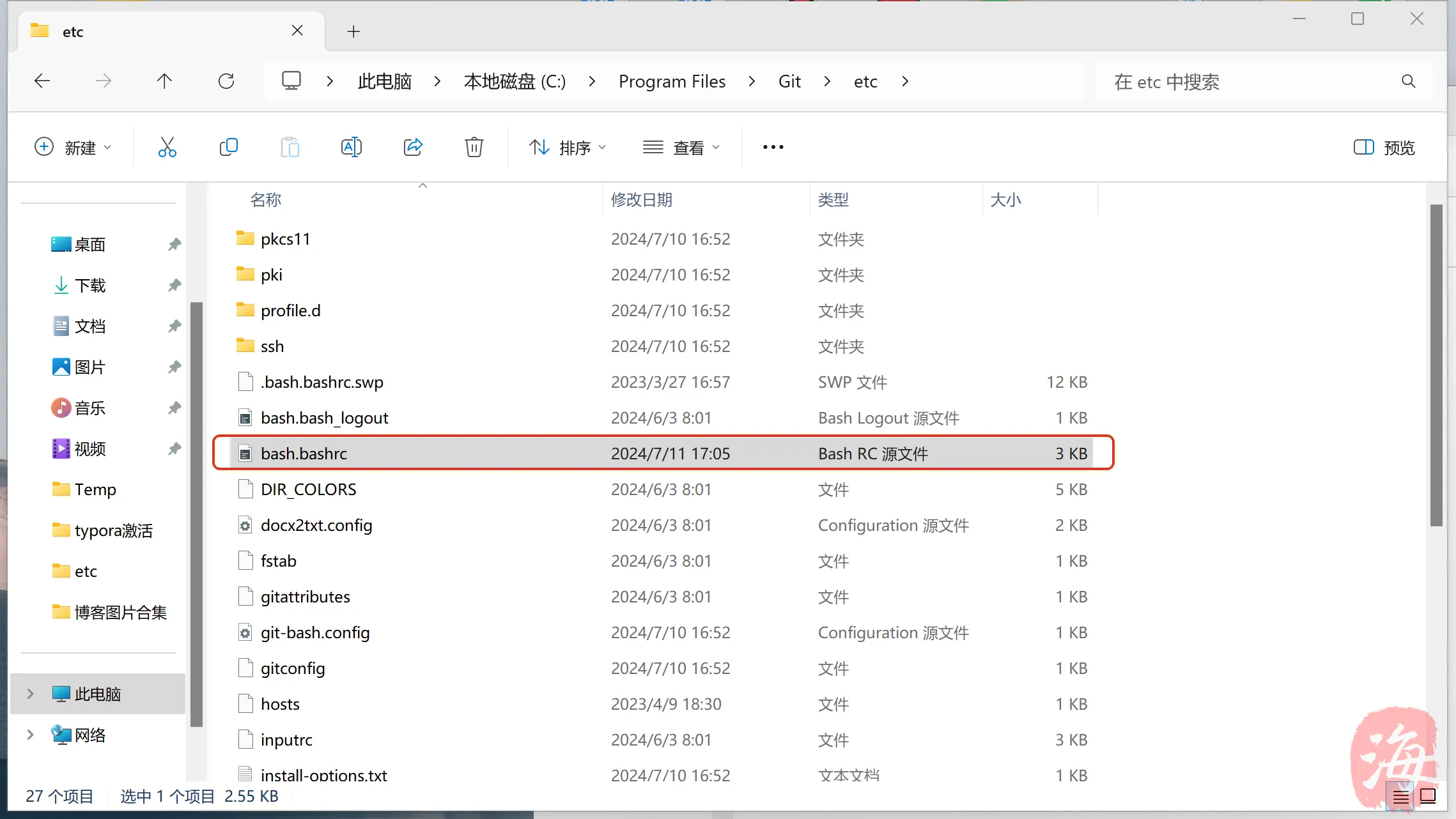Image resolution: width=1456 pixels, height=819 pixels.
Task: Click Program Files in breadcrumb path
Action: (x=672, y=81)
